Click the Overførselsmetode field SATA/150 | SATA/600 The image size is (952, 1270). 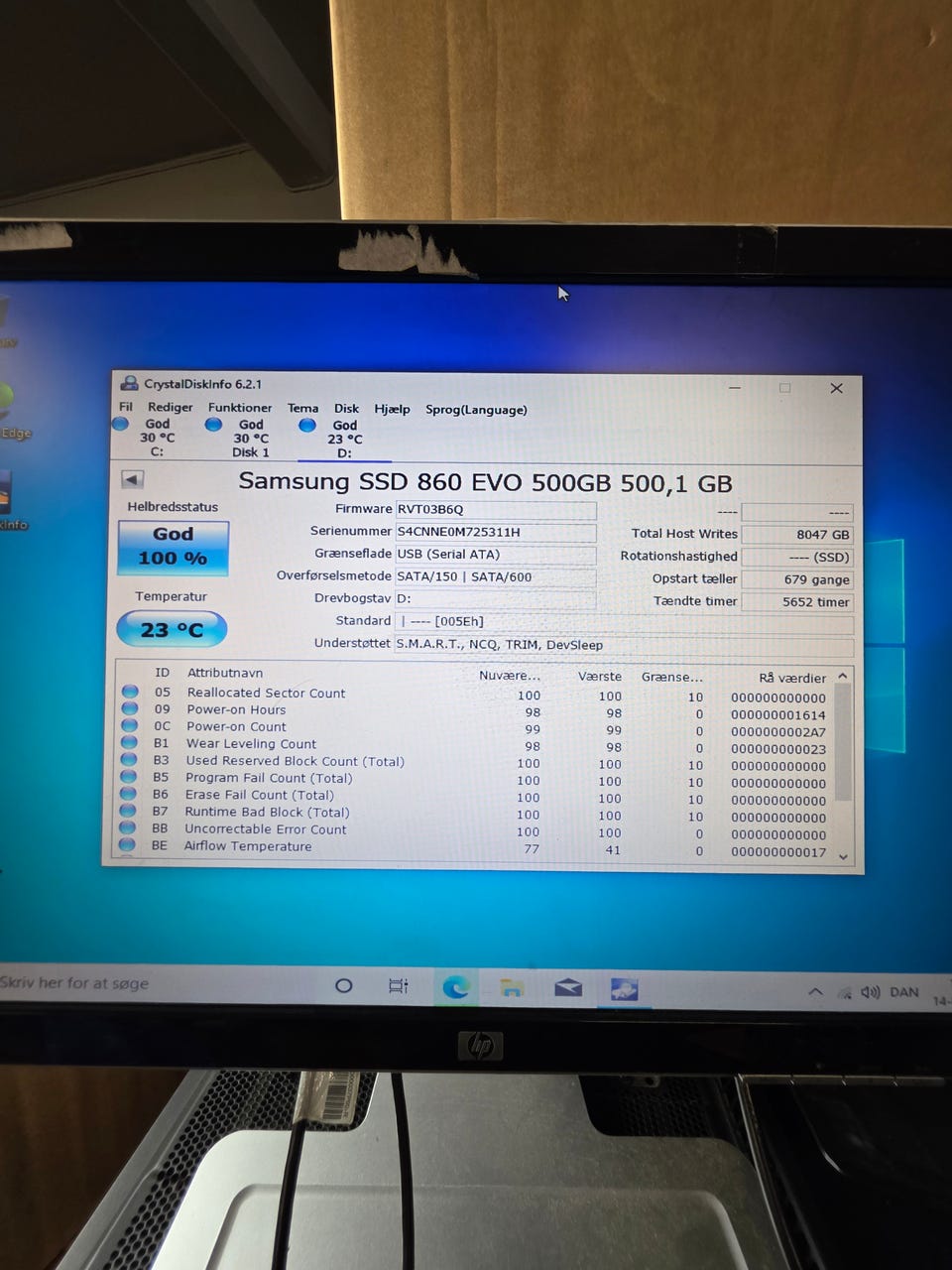pos(496,576)
